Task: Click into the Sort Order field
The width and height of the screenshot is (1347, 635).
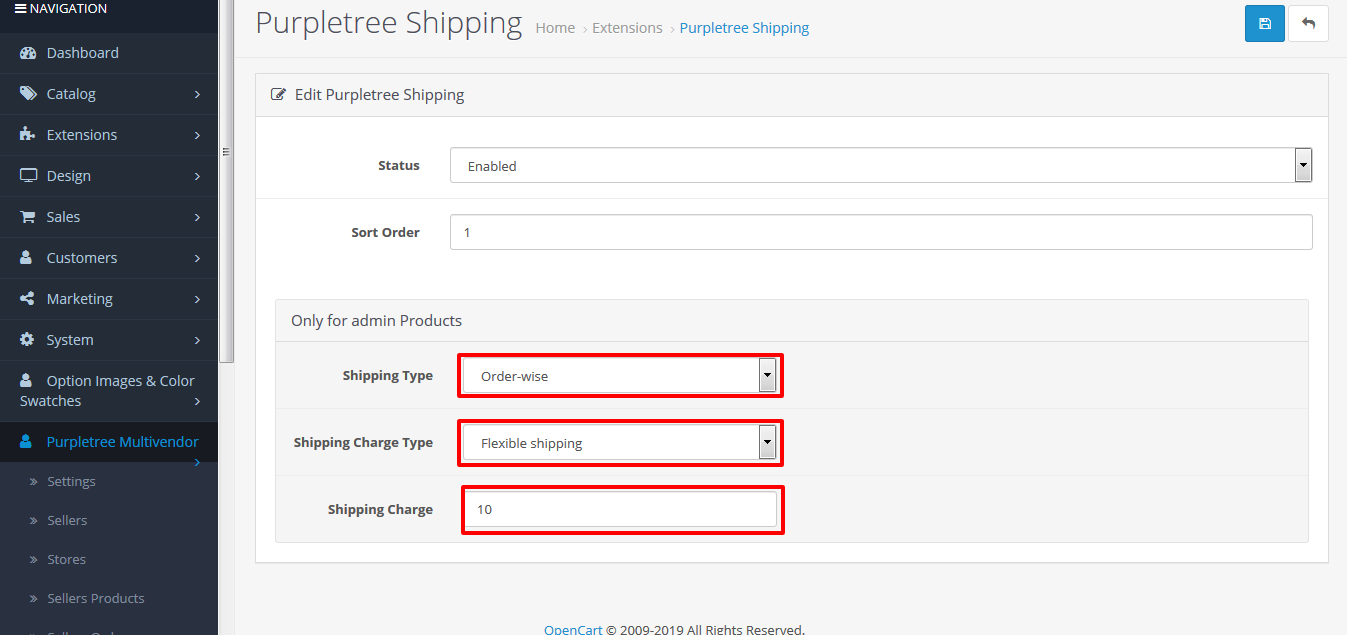Action: pyautogui.click(x=881, y=232)
